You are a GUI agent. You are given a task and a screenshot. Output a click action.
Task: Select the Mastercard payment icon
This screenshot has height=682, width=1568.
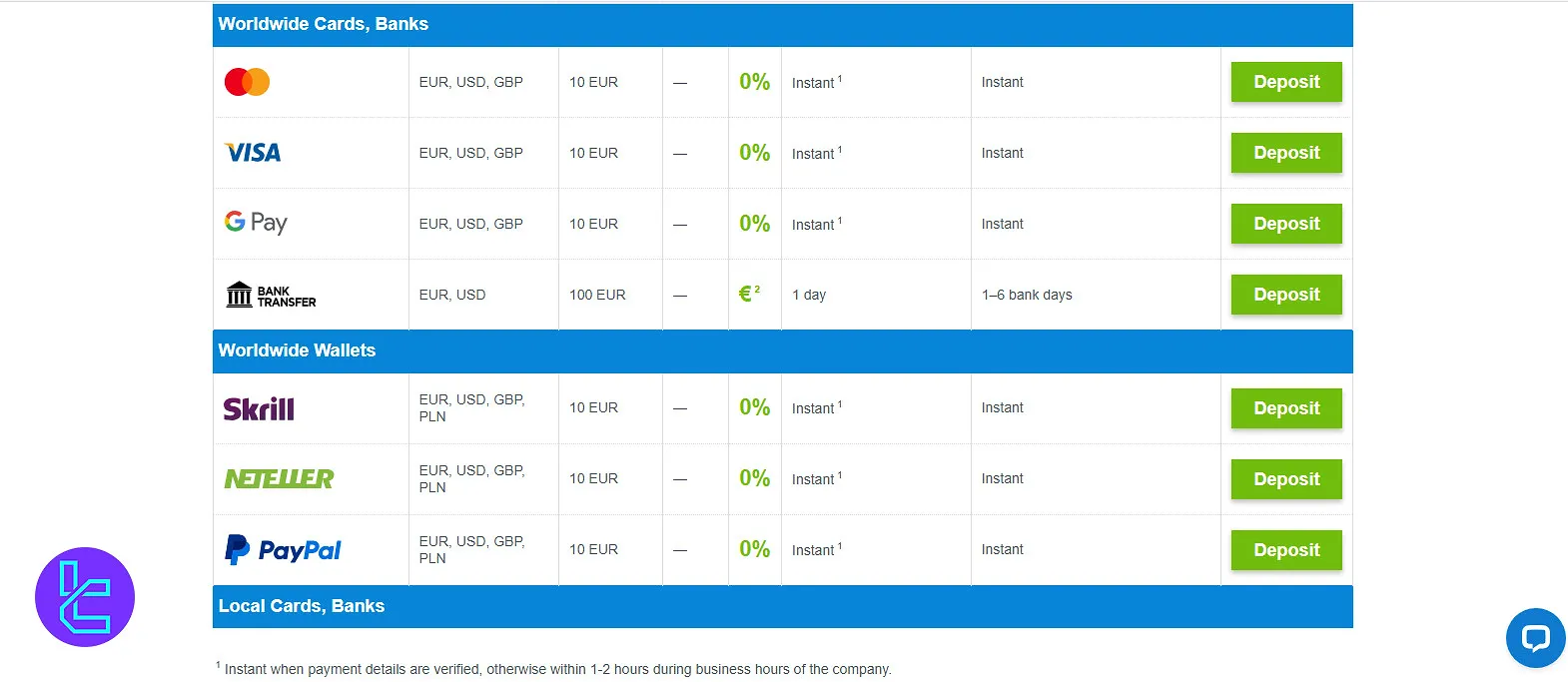[x=248, y=82]
